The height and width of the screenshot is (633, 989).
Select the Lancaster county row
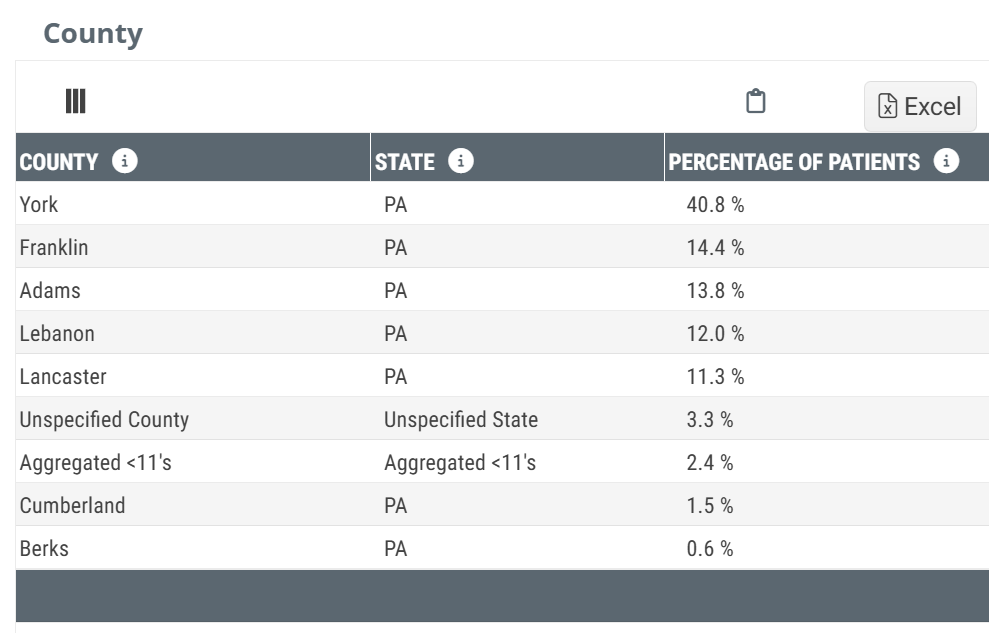63,377
